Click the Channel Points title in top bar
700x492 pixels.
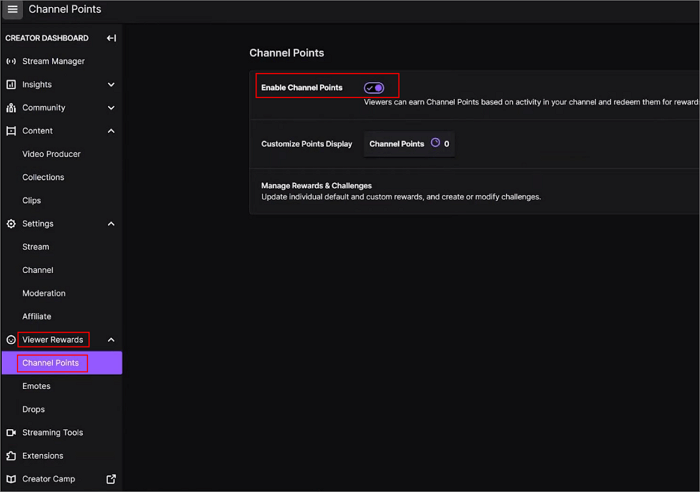point(65,9)
